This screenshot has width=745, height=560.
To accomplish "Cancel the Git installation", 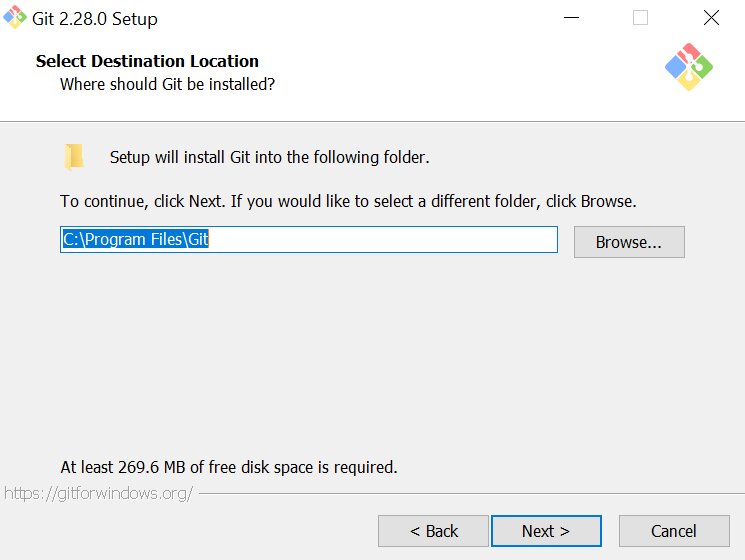I will pos(673,531).
